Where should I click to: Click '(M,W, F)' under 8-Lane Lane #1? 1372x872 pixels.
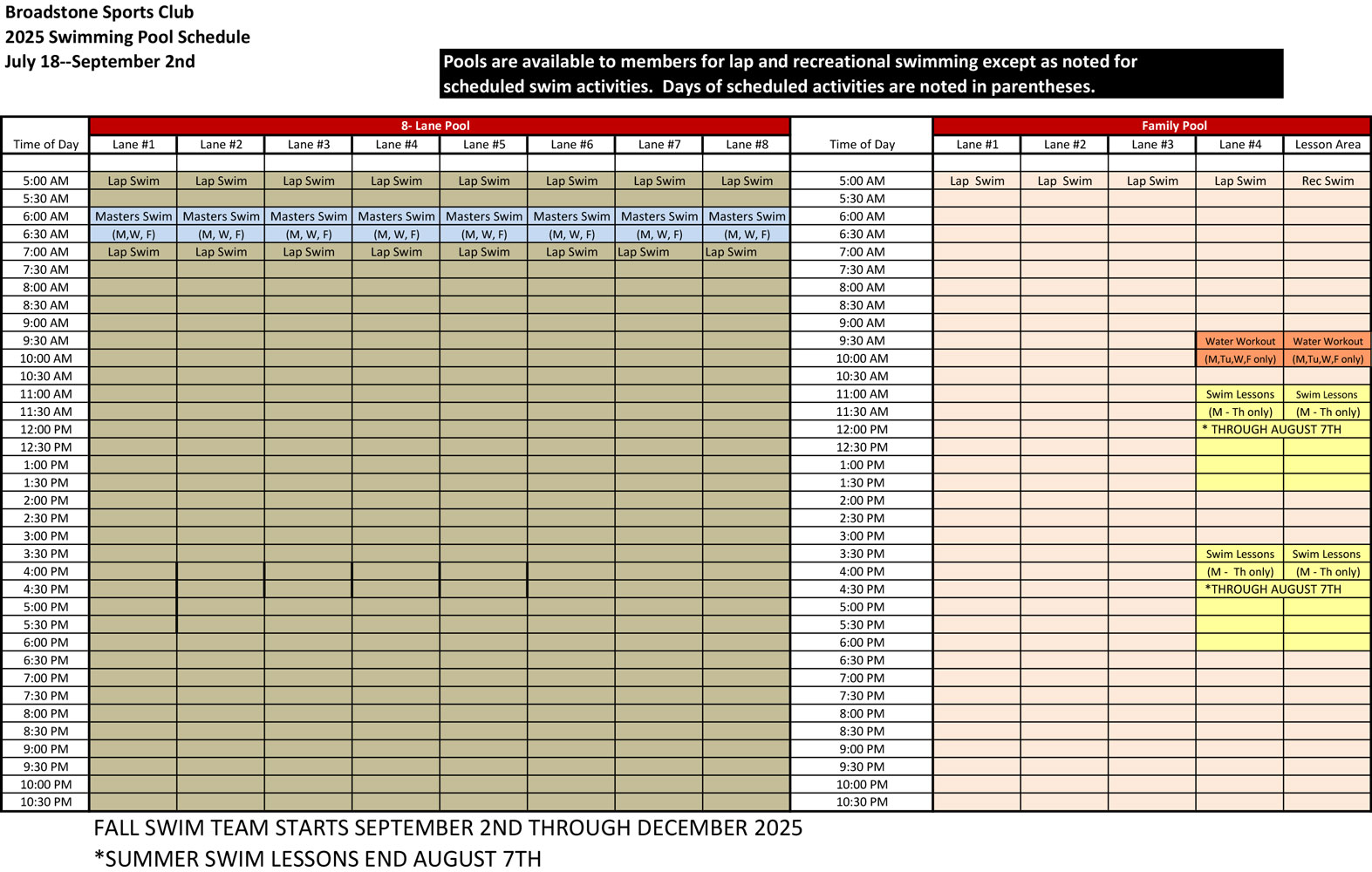[x=133, y=235]
